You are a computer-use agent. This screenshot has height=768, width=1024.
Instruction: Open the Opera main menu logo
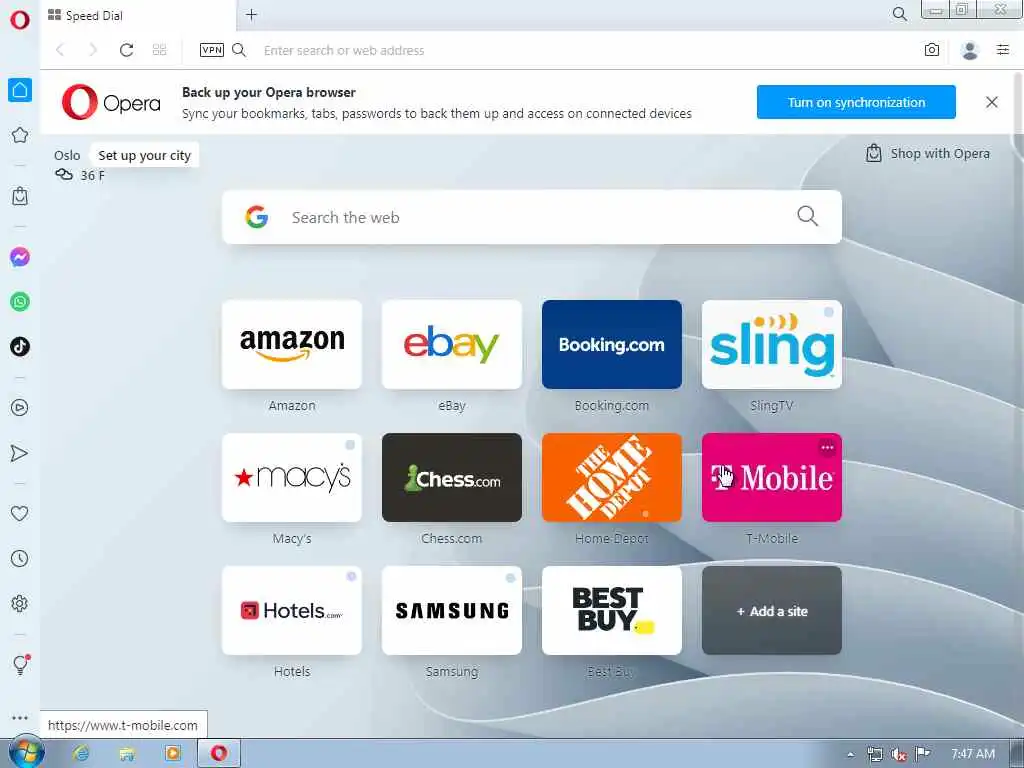point(20,20)
